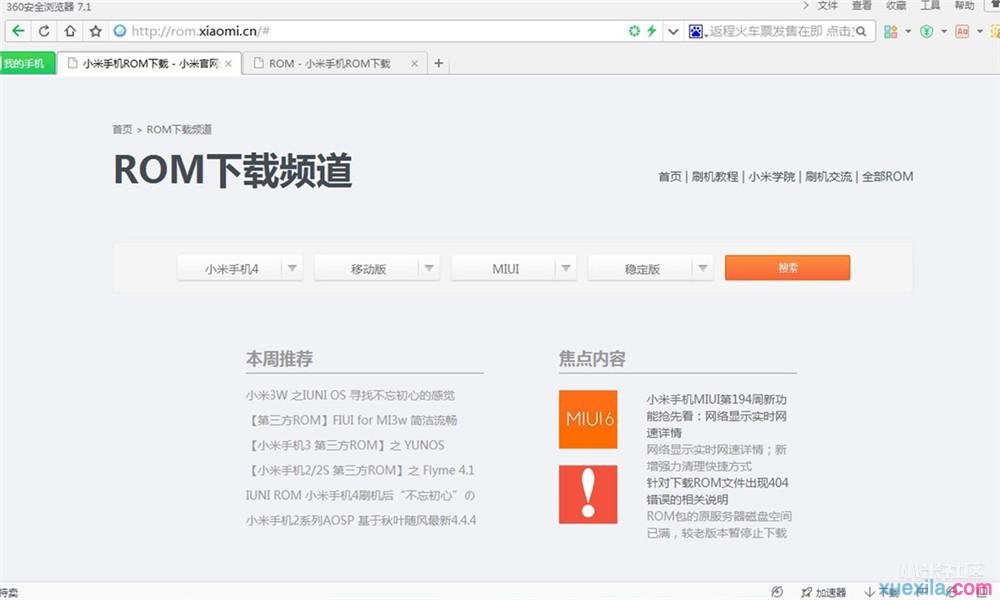Close the 小米手机ROM下载 - 小米官网 tab
Image resolution: width=1000 pixels, height=600 pixels.
pos(228,64)
